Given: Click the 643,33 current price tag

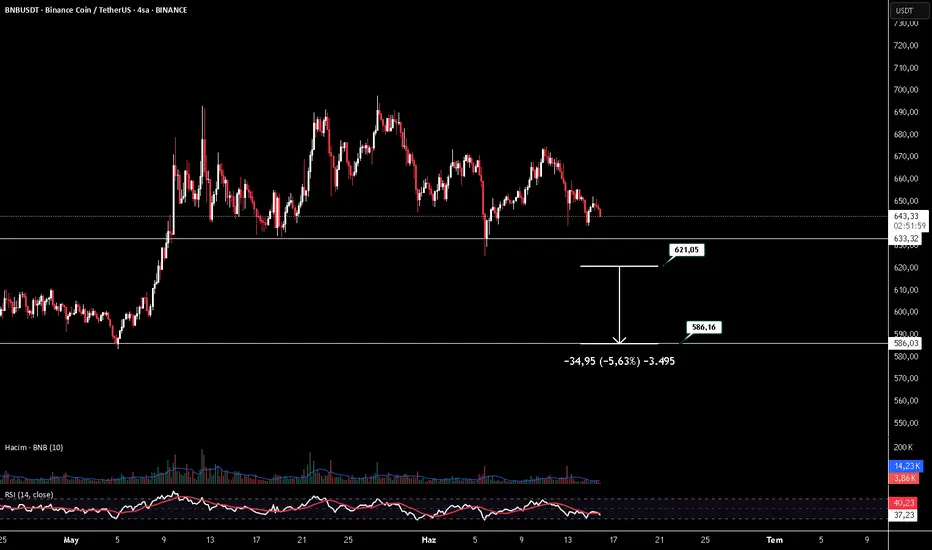Looking at the screenshot, I should tap(906, 216).
